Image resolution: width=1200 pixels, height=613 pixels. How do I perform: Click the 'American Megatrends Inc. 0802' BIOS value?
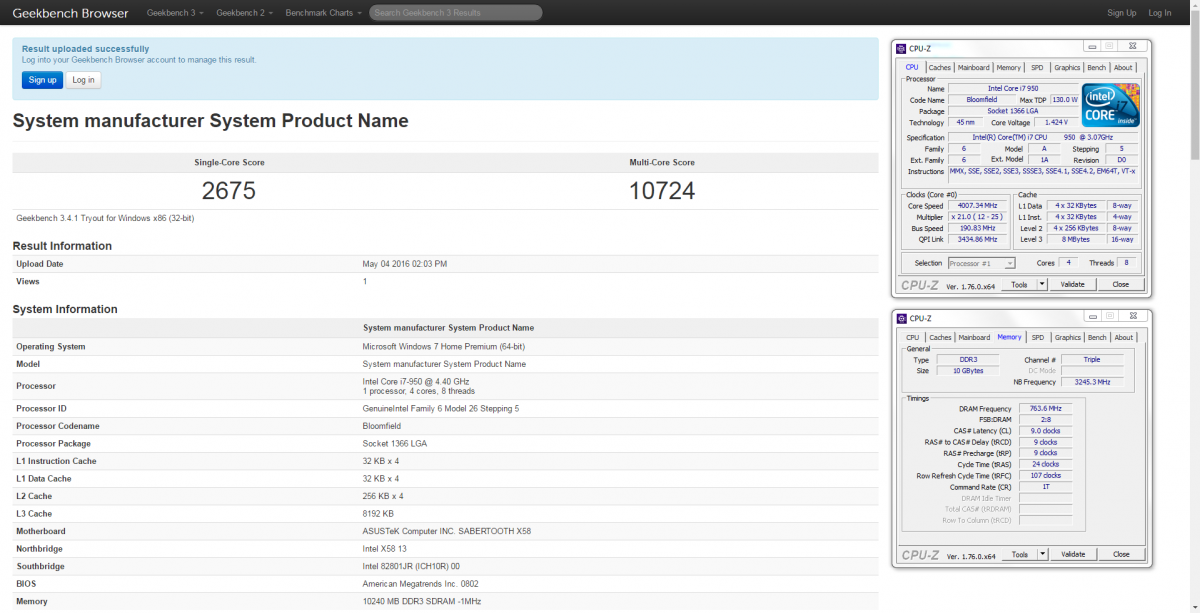click(x=419, y=583)
